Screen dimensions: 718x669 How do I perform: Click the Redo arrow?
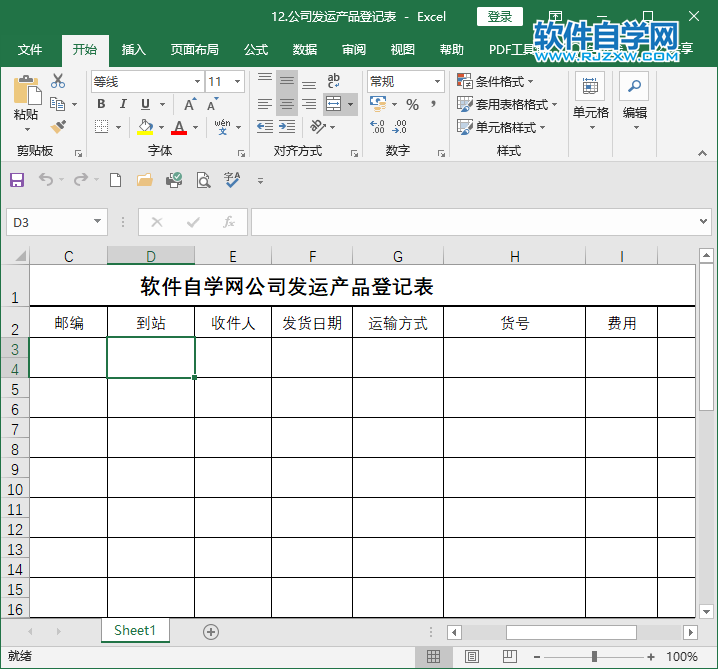pyautogui.click(x=81, y=179)
